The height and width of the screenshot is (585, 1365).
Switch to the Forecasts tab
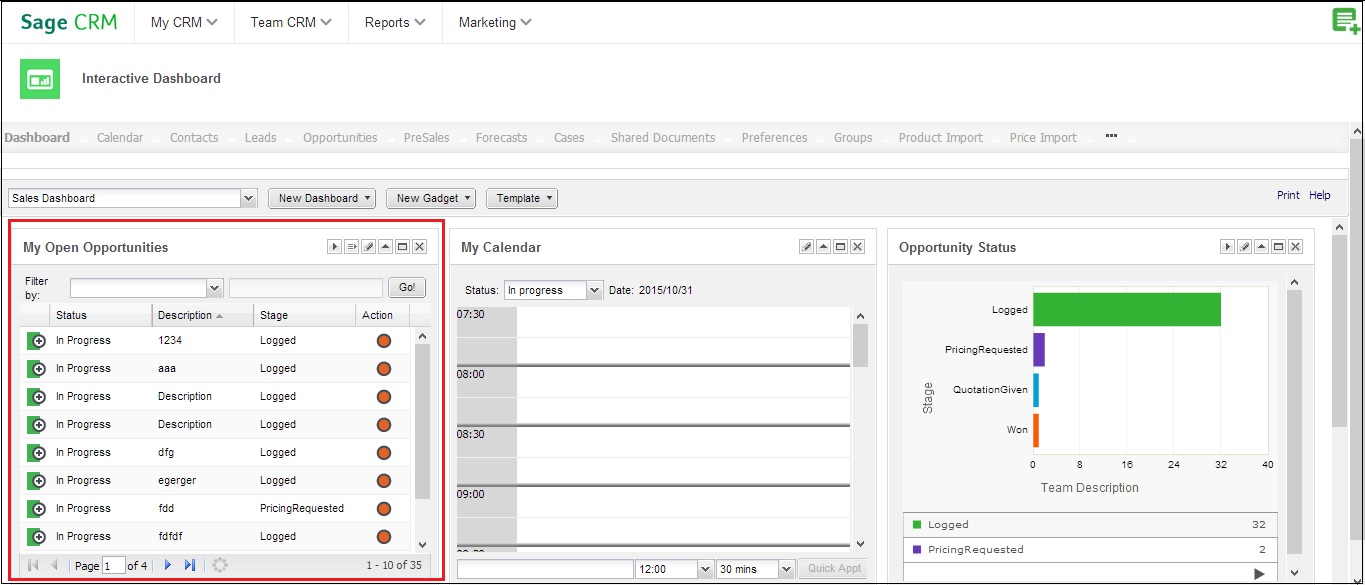coord(501,138)
